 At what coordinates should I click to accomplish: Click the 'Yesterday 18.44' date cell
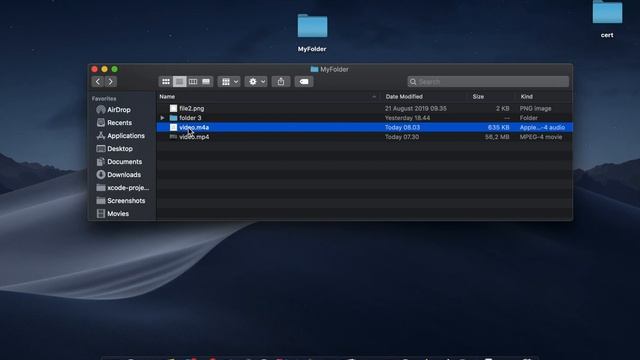pyautogui.click(x=407, y=118)
